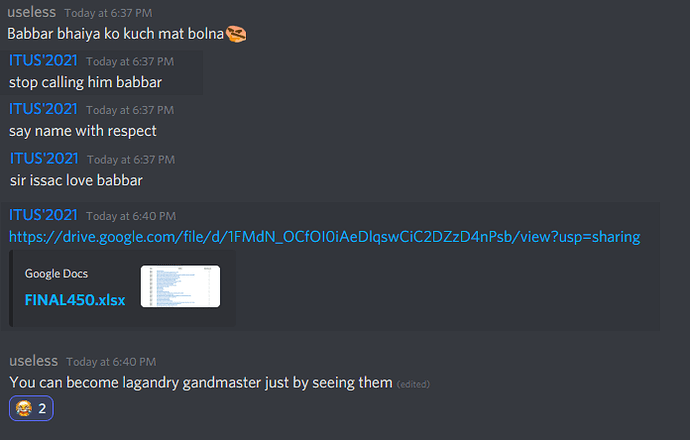Open the FINAL450.xlsx embed title
Viewport: 690px width, 440px height.
[x=75, y=300]
